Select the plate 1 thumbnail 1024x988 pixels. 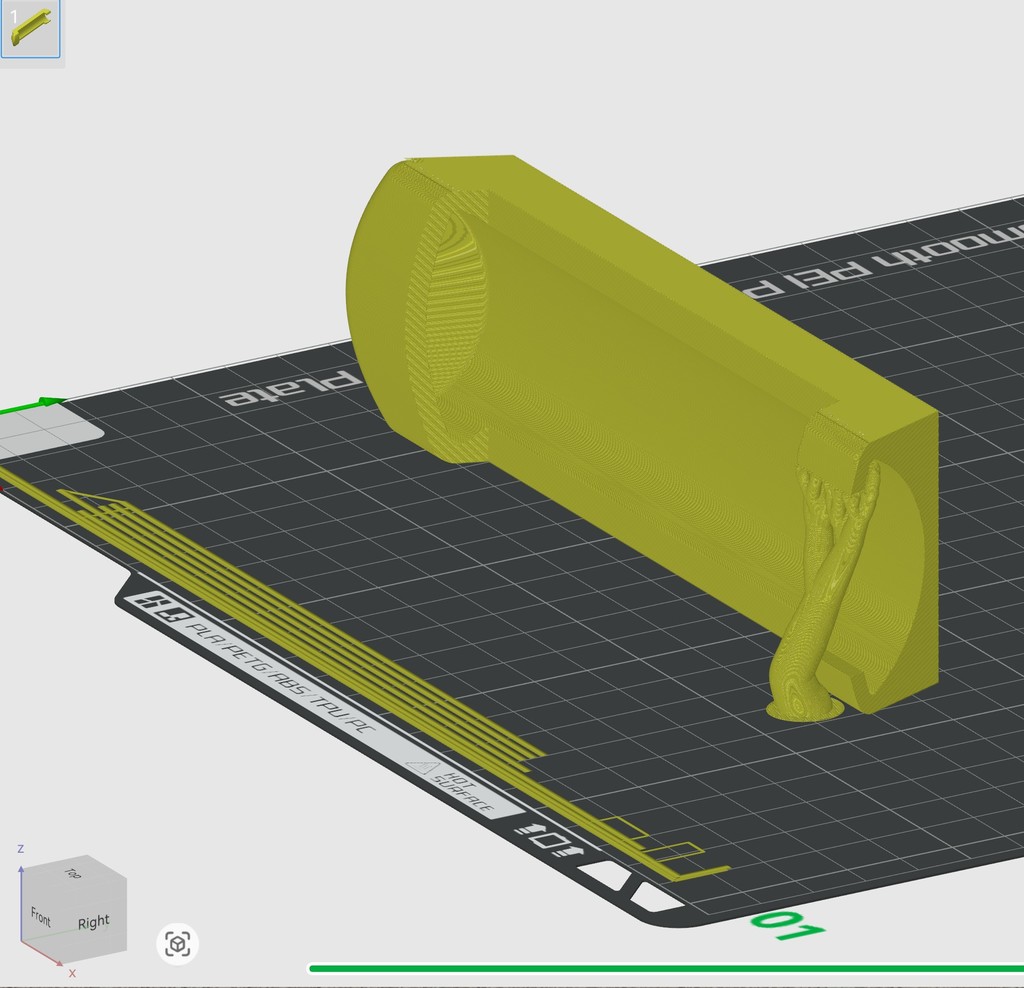[x=31, y=29]
